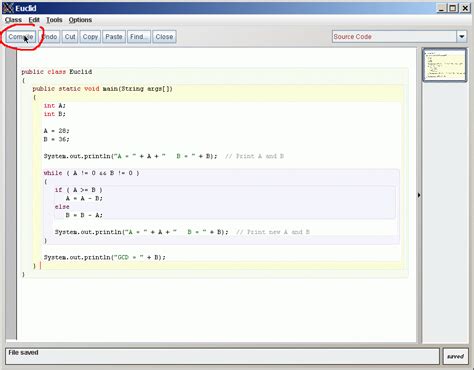Screen dimensions: 474x370
Task: Click the 'File saved' status message
Action: [23, 353]
